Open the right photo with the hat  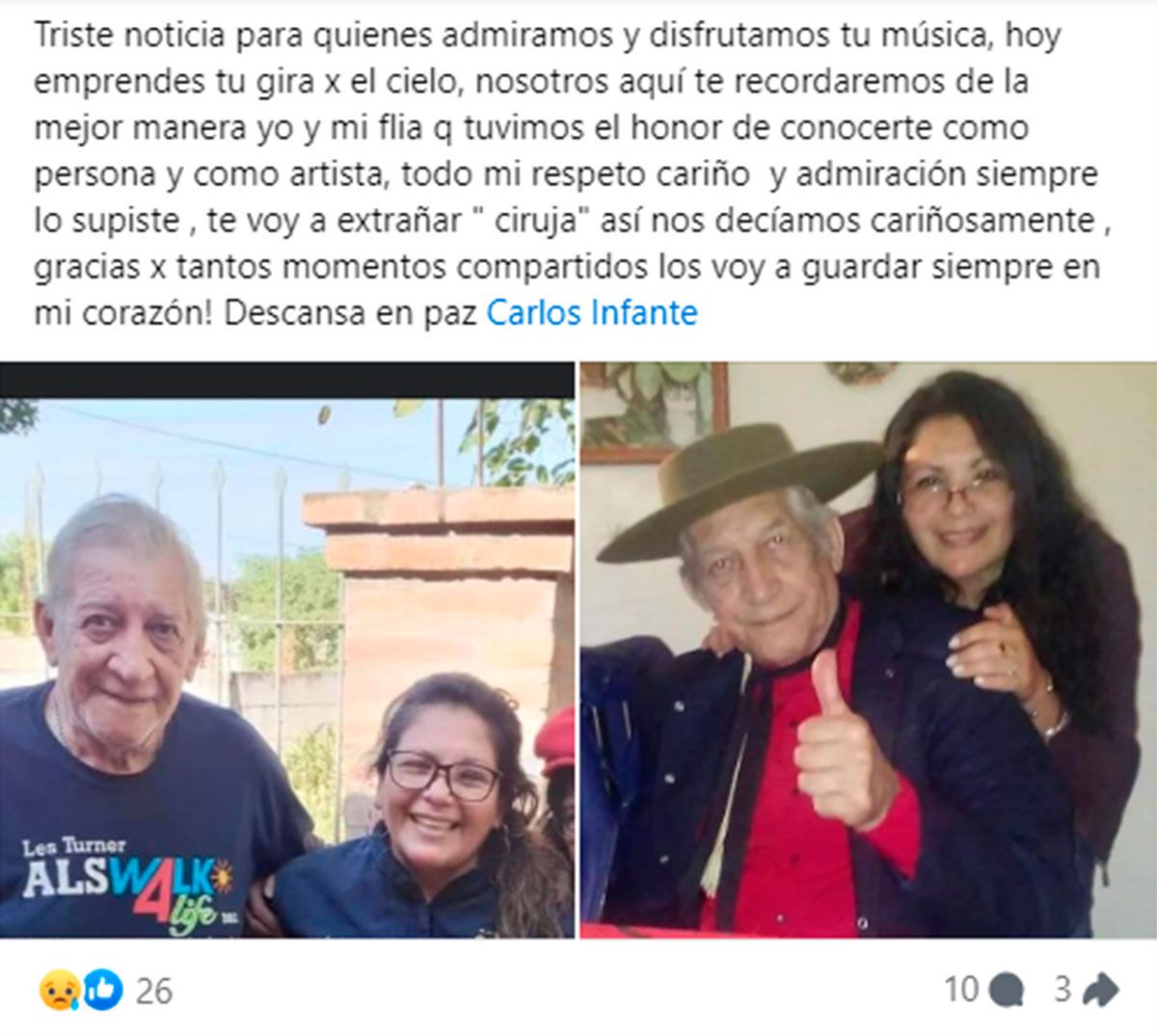point(868,651)
